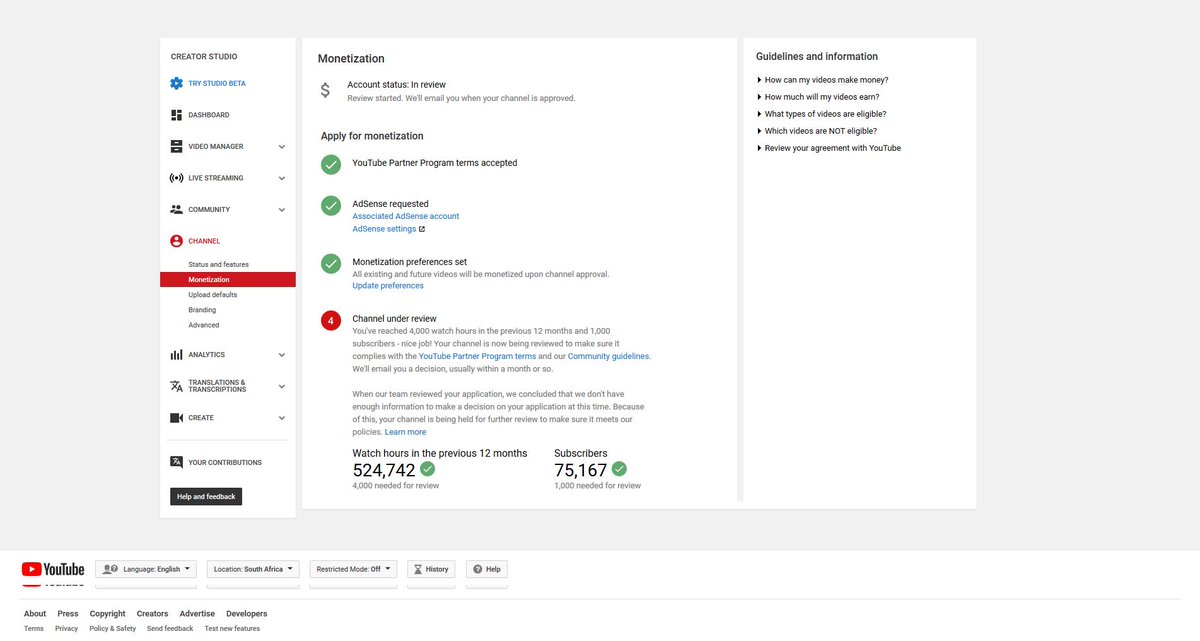The width and height of the screenshot is (1200, 641).
Task: Click the Translations & Transcriptions icon
Action: click(176, 386)
